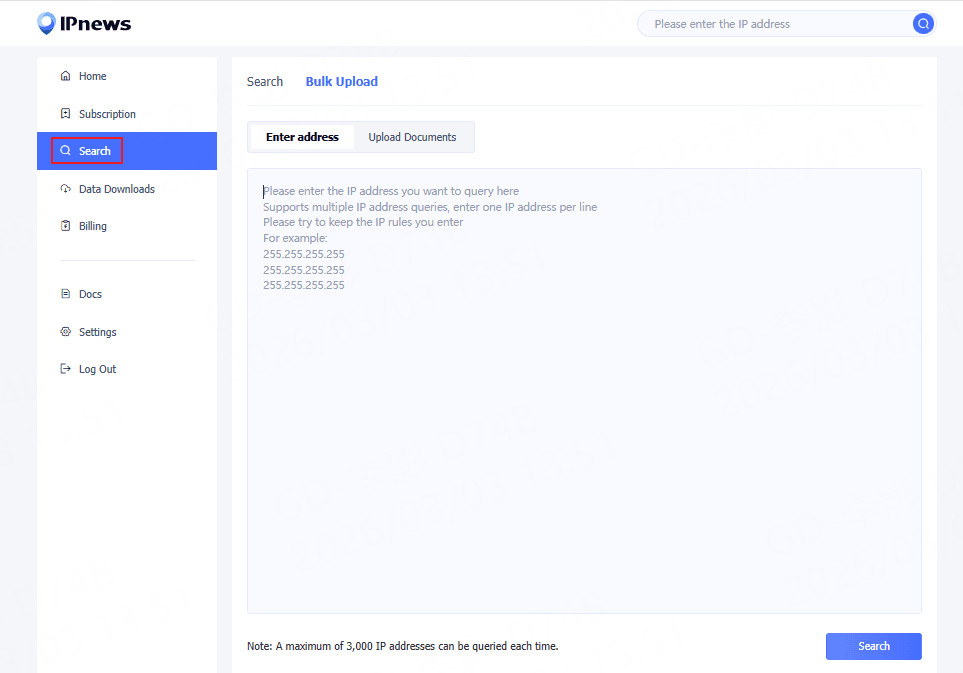Click the Subscription bookmark icon

[x=66, y=114]
